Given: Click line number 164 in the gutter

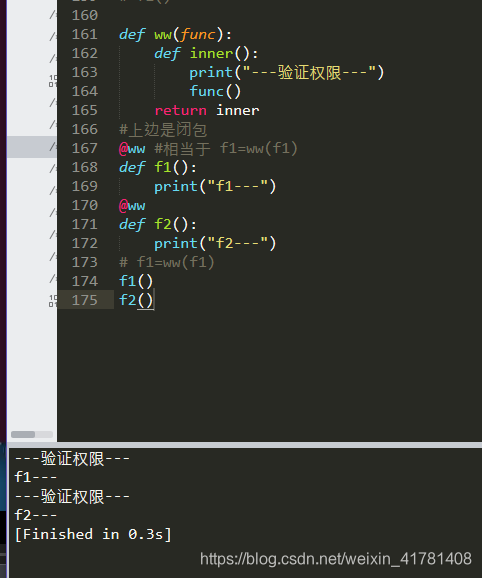Looking at the screenshot, I should point(85,91).
